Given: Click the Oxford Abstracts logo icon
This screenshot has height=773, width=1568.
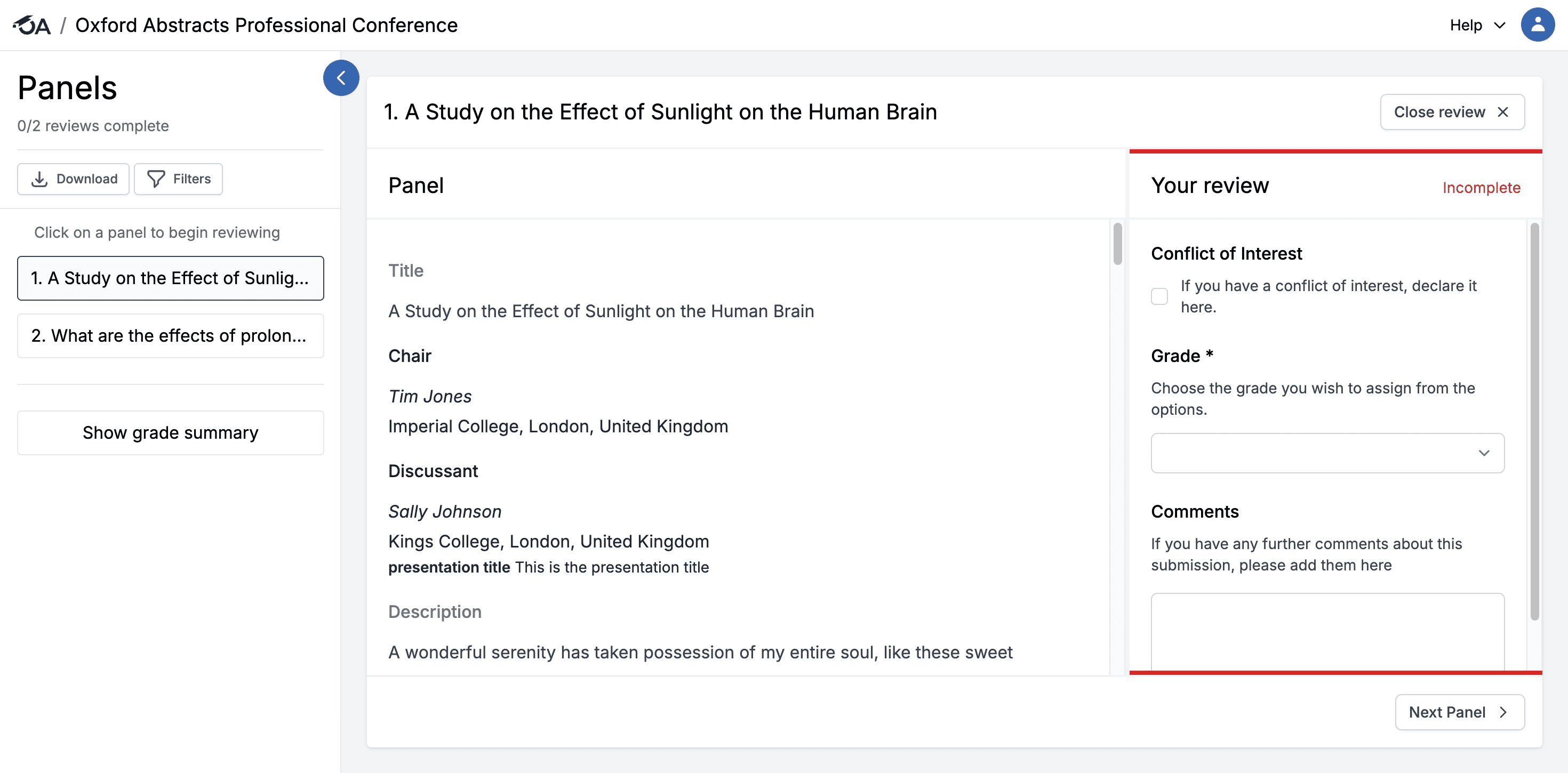Looking at the screenshot, I should (31, 25).
